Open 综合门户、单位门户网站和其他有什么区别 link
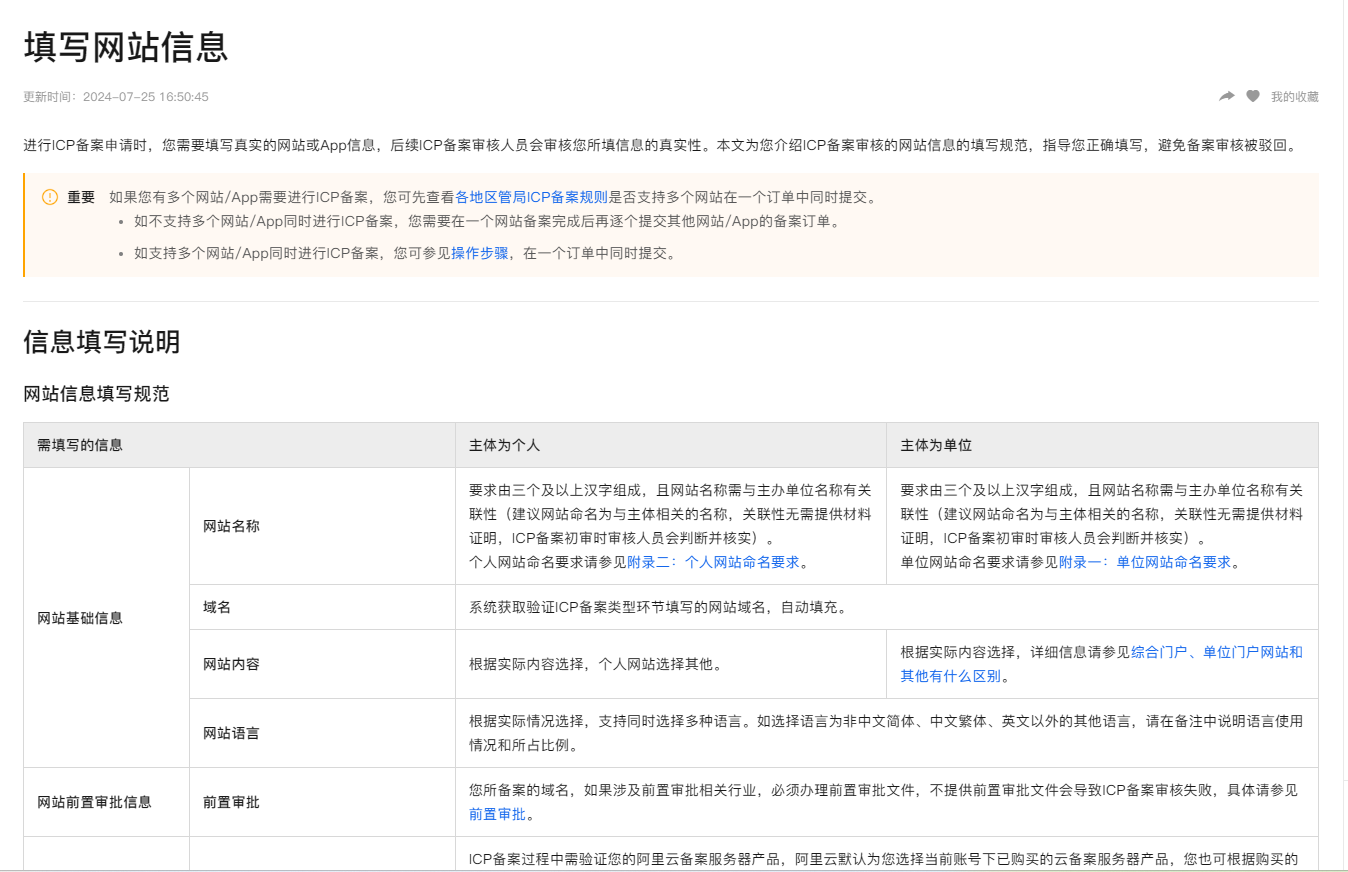 click(1101, 664)
